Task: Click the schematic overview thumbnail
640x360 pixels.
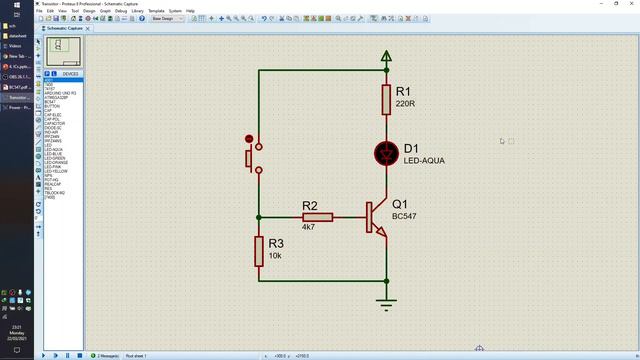Action: pos(63,51)
